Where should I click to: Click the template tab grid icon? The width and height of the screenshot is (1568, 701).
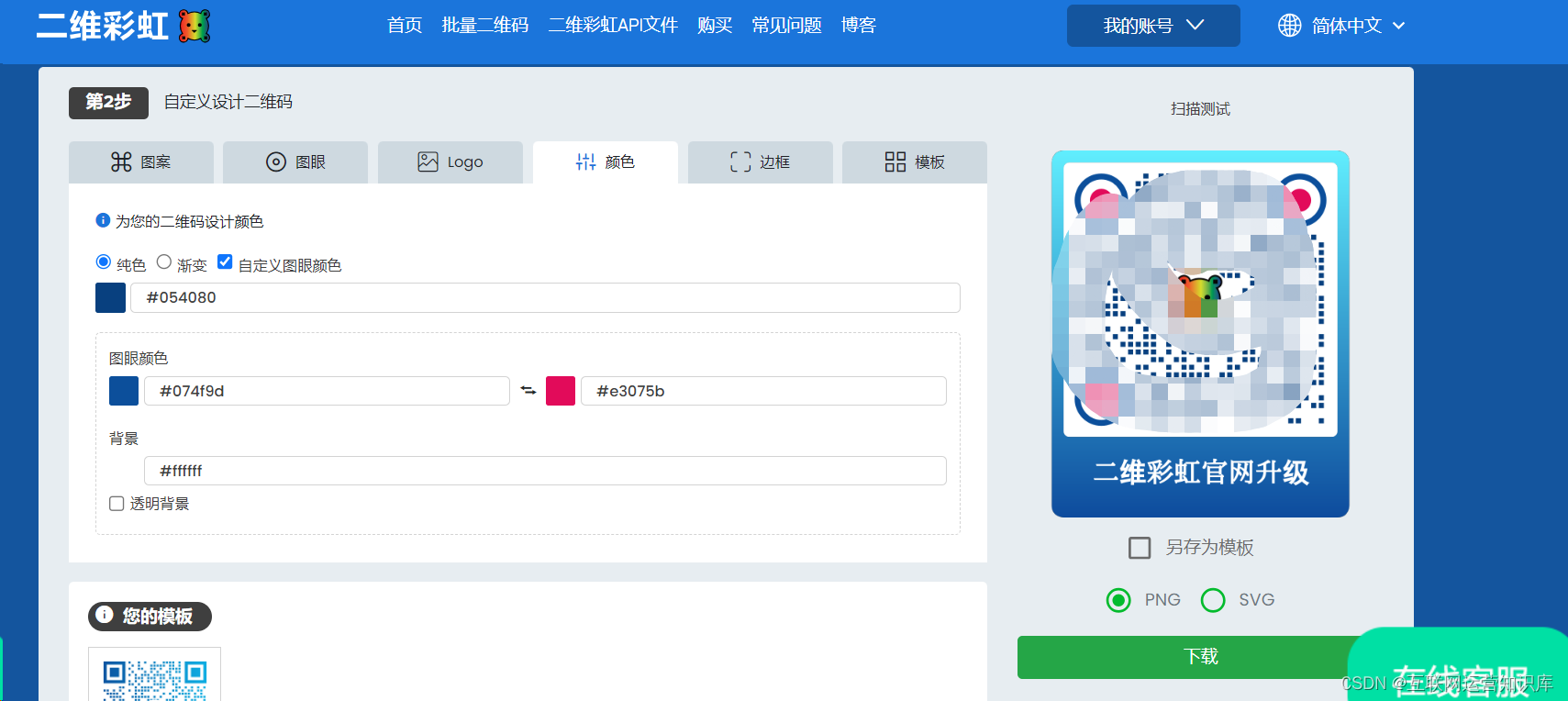point(895,162)
